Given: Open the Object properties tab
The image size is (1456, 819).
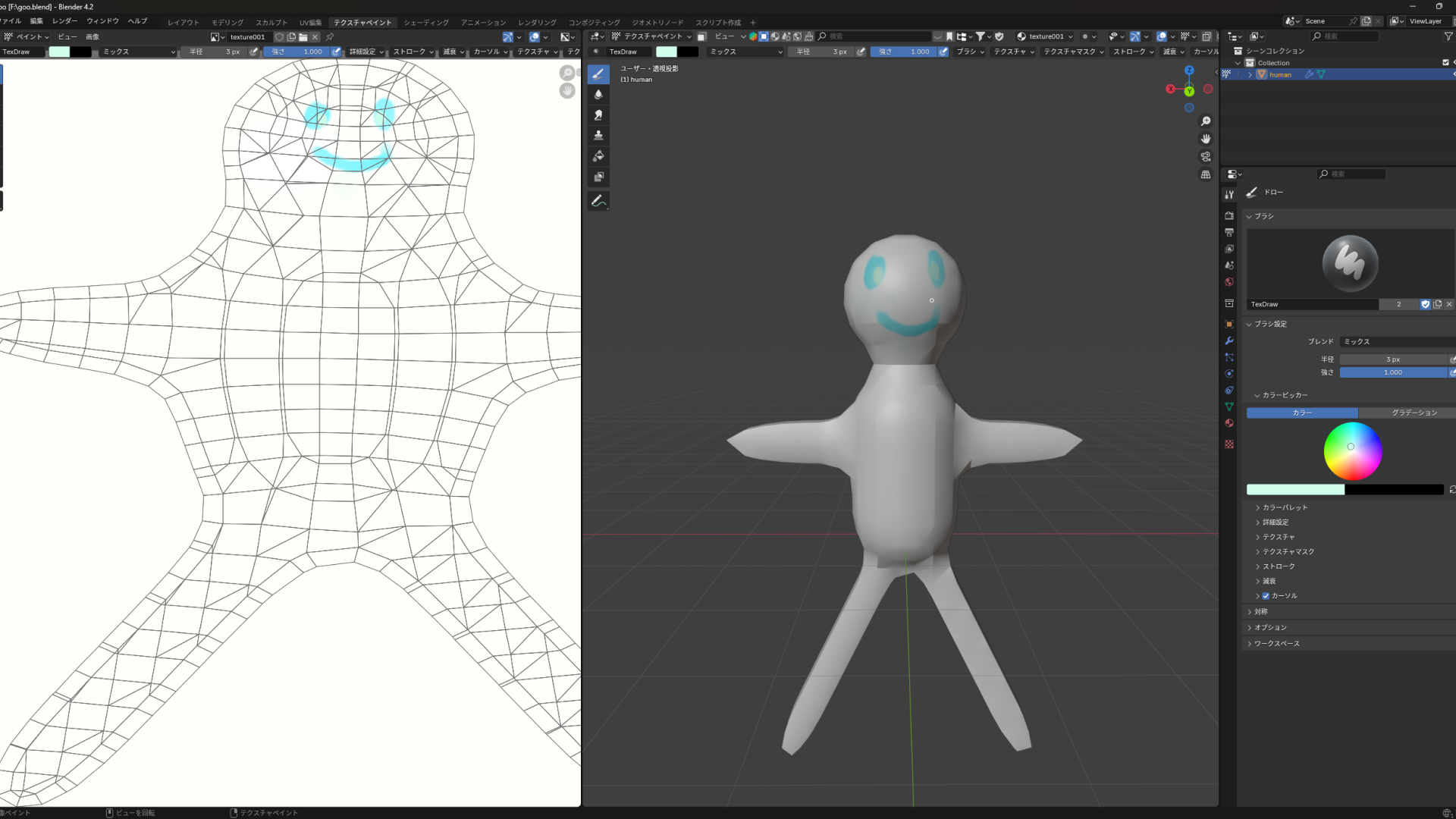Looking at the screenshot, I should 1229,324.
